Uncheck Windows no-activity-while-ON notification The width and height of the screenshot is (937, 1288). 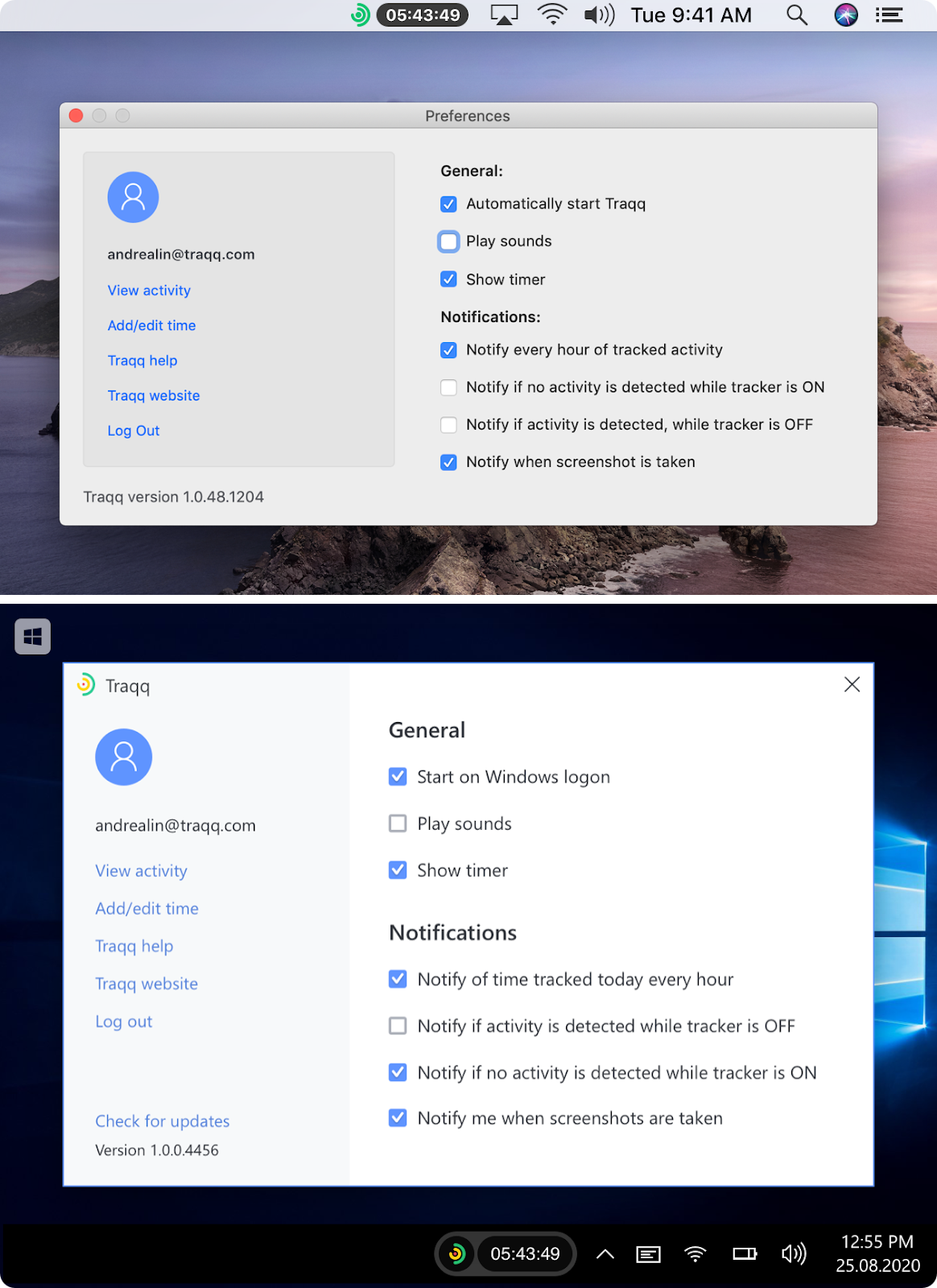[398, 1072]
